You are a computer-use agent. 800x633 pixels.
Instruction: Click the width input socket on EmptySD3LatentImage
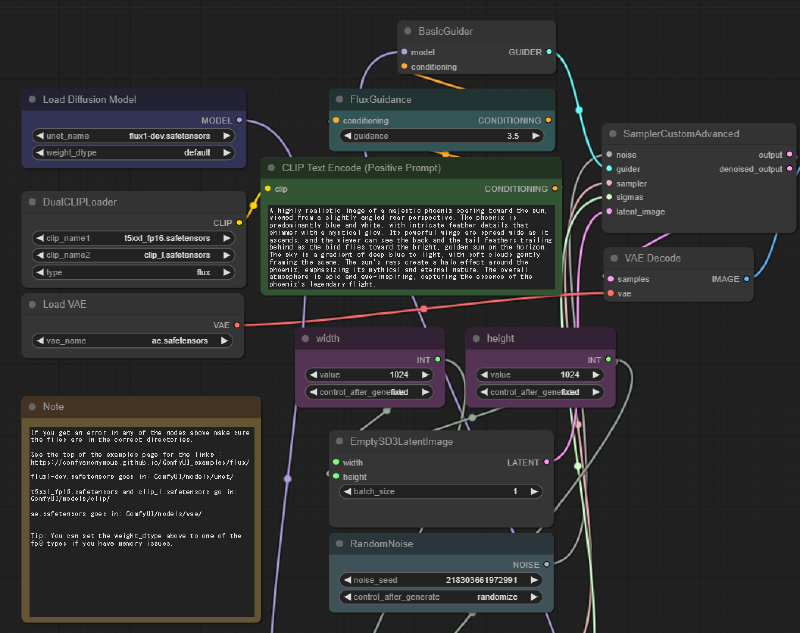pyautogui.click(x=336, y=462)
